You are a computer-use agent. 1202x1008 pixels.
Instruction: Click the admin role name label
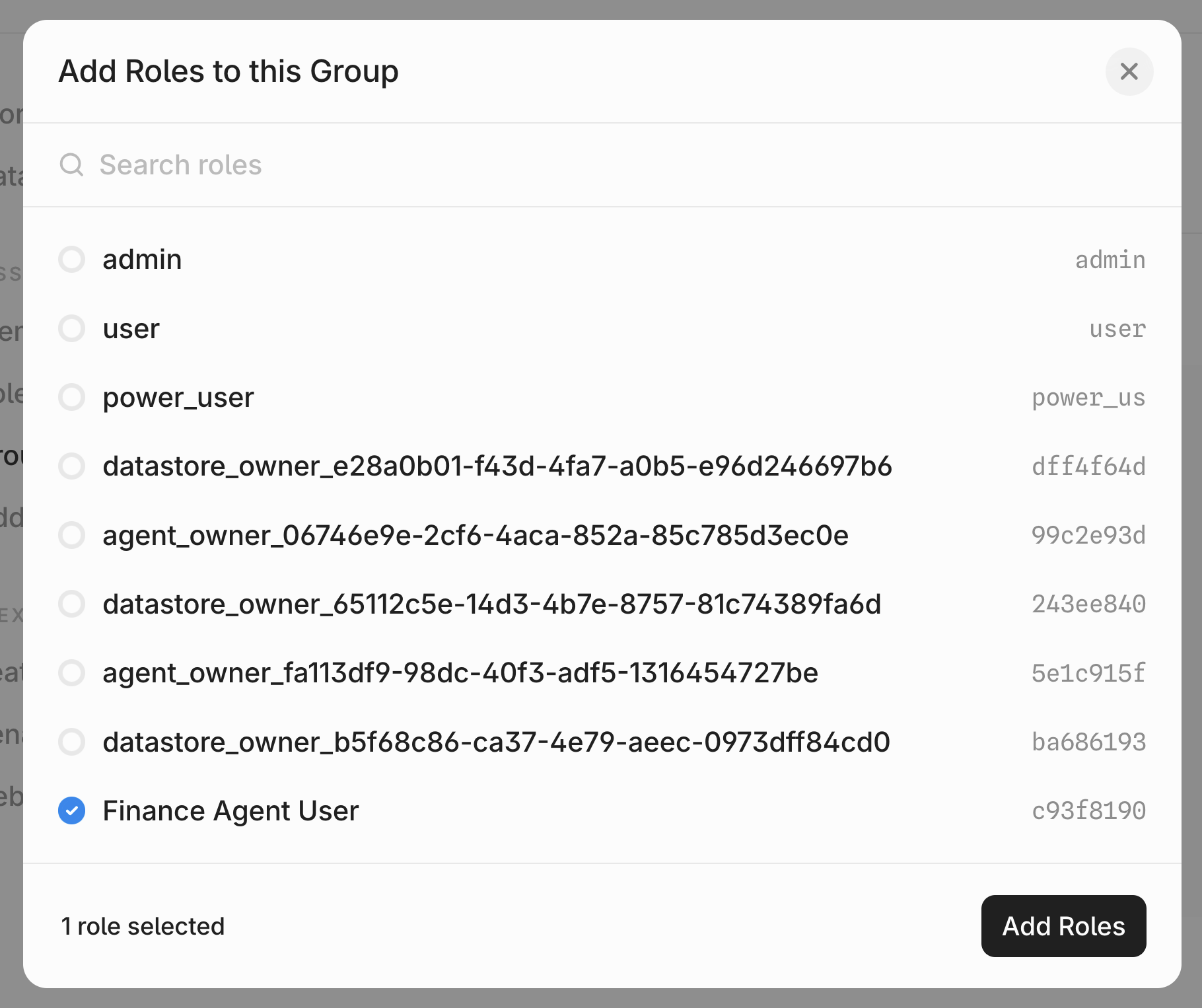coord(142,260)
